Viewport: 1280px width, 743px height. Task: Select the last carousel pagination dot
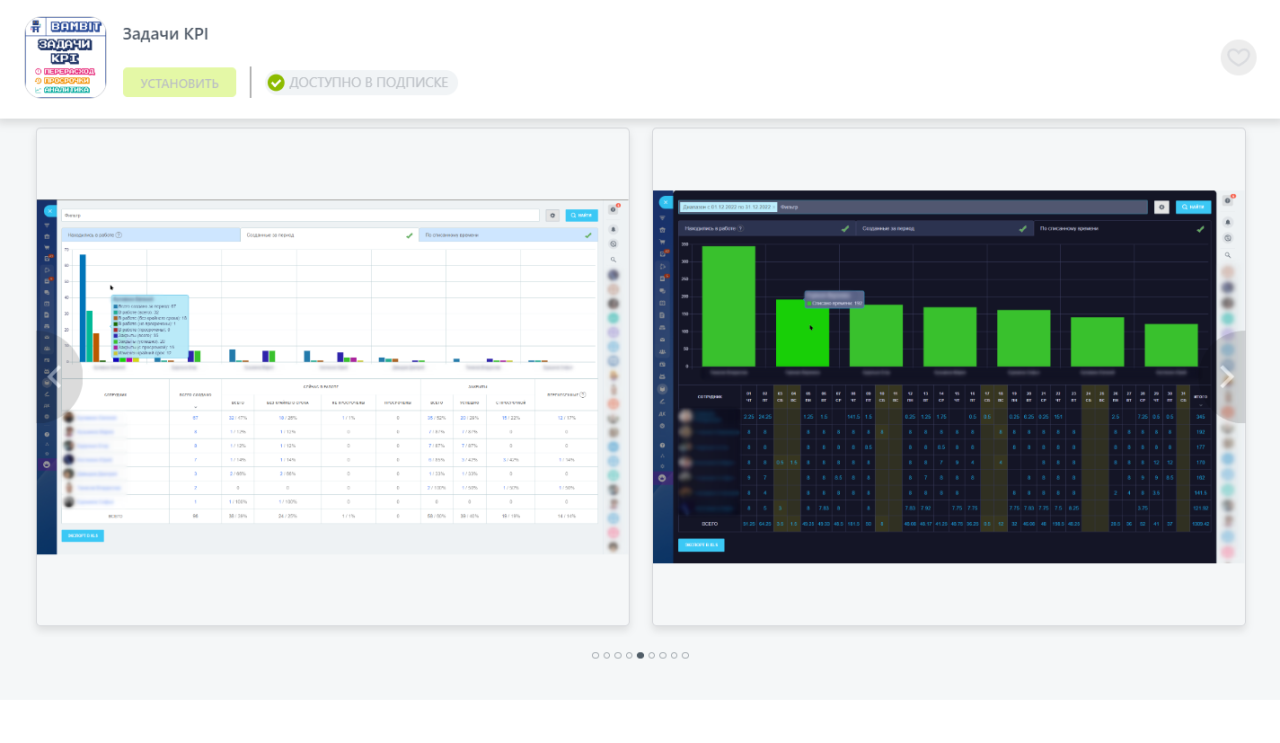(x=685, y=656)
